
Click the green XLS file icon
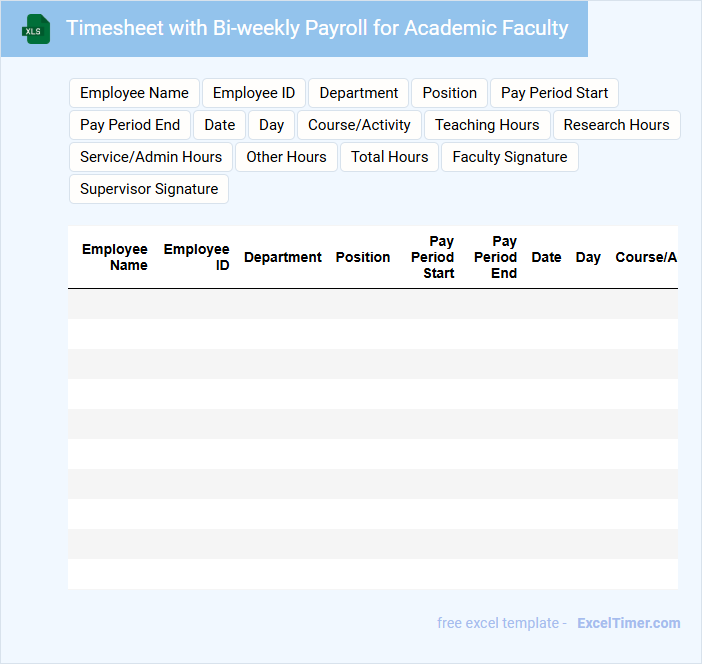pyautogui.click(x=37, y=29)
